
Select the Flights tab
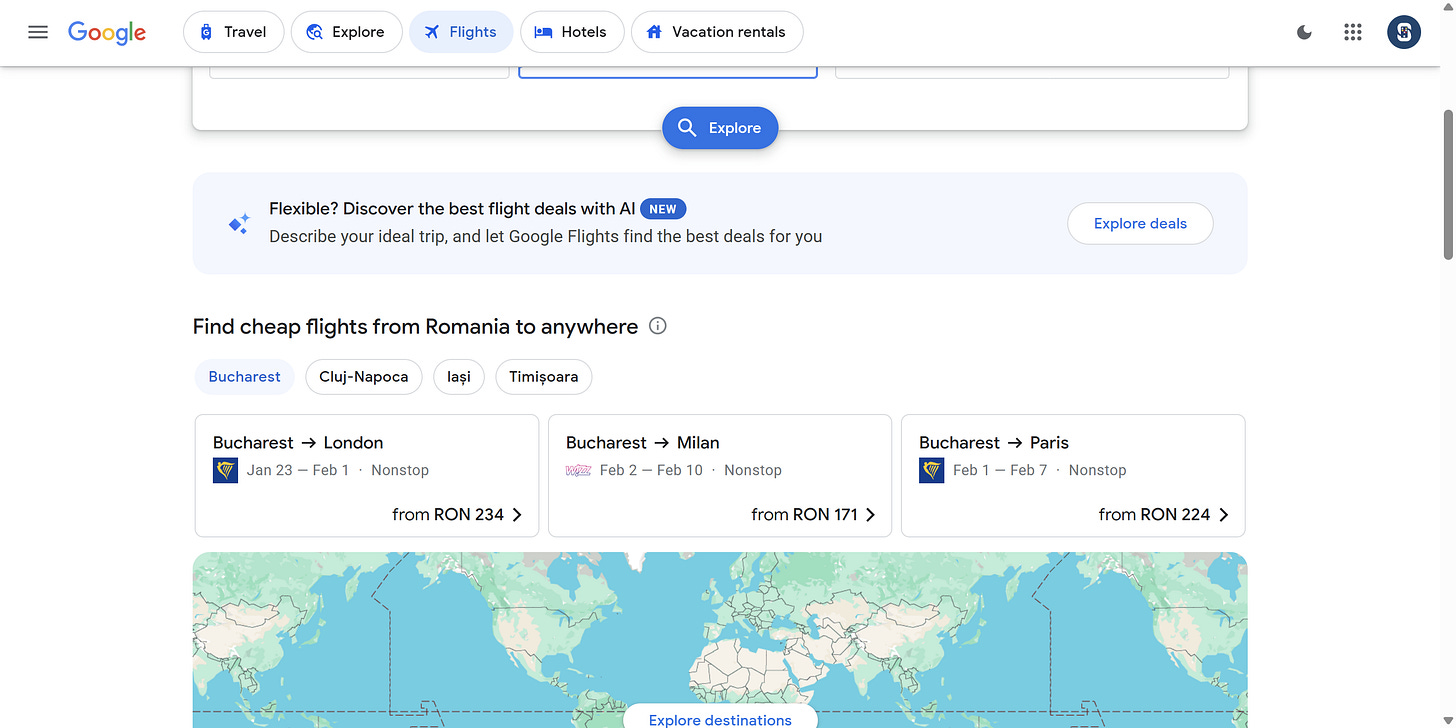[x=461, y=32]
